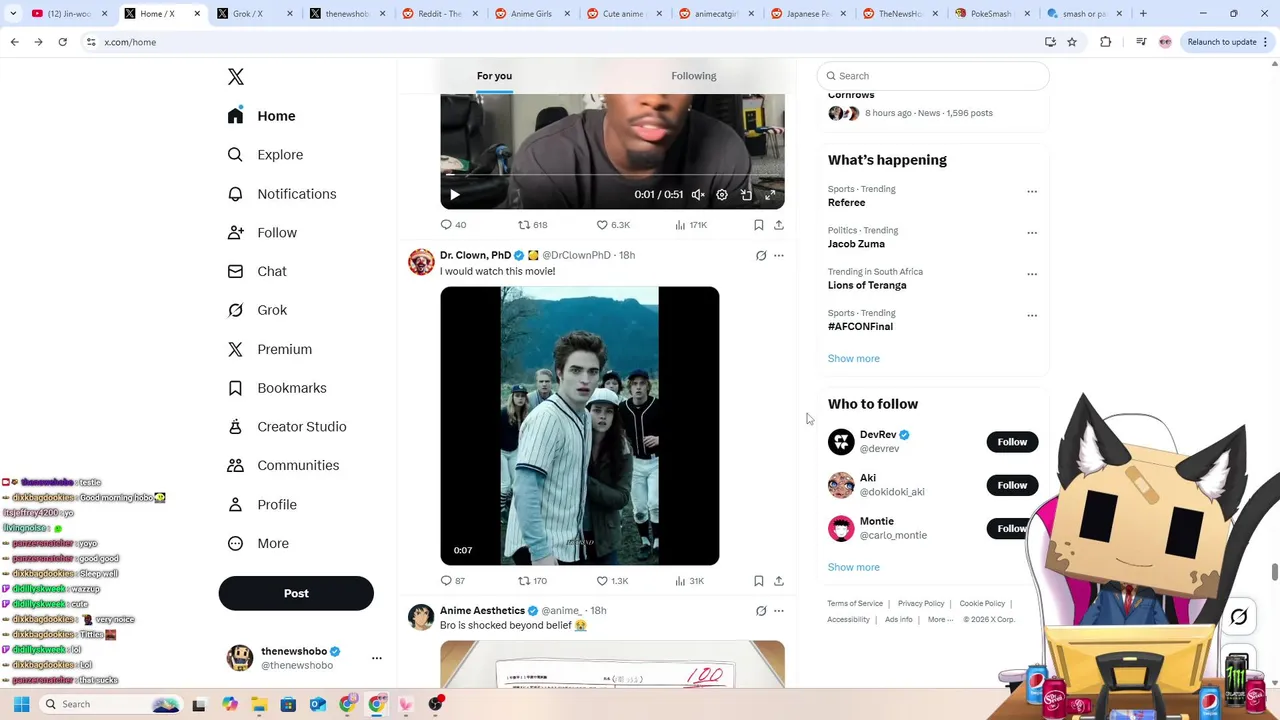Open more options on Anime Aesthetics post
Screen dimensions: 1280x720
click(x=779, y=611)
